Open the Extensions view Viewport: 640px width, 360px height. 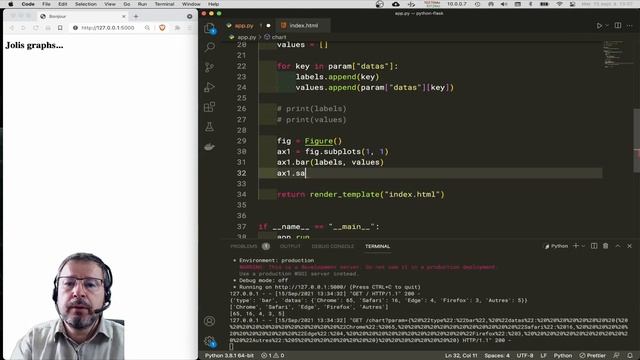coord(209,107)
